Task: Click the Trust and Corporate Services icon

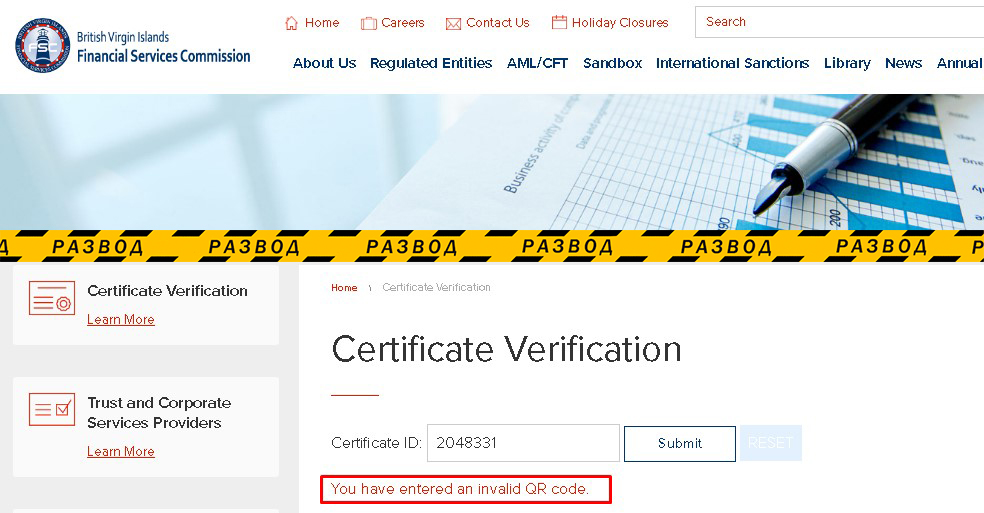Action: (52, 409)
